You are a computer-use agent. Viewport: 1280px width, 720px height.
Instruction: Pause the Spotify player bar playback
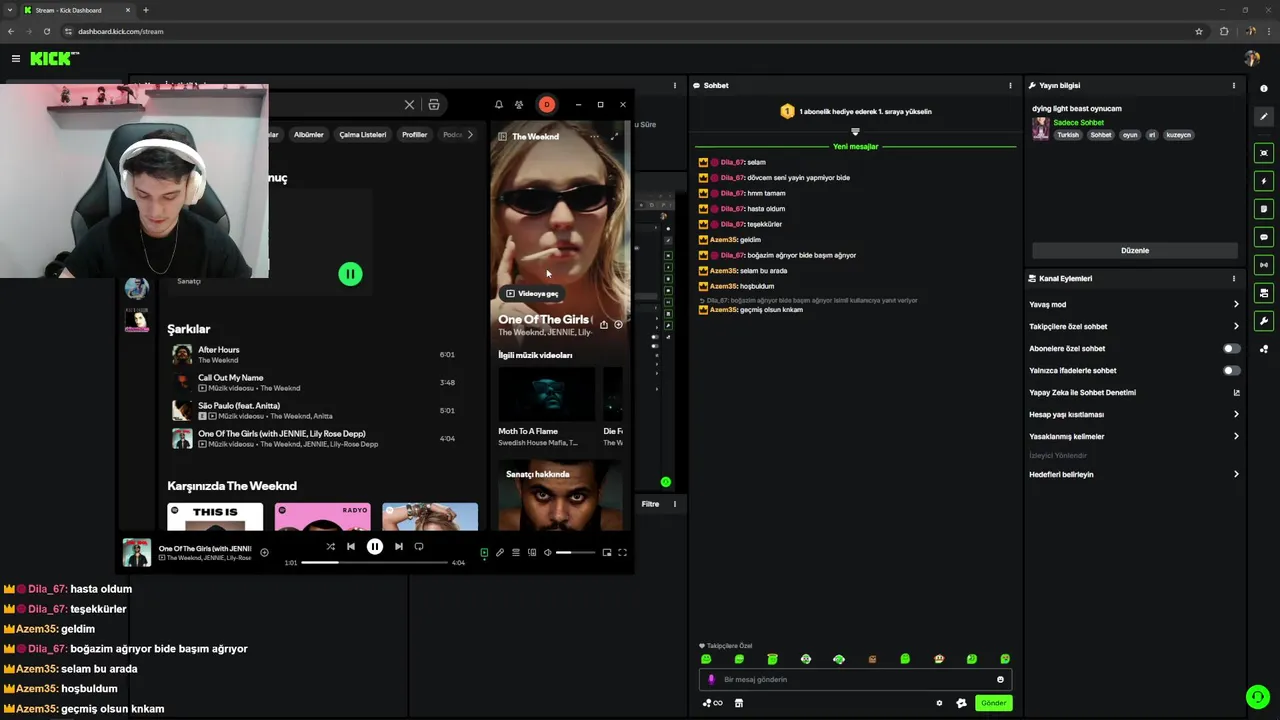click(x=375, y=546)
